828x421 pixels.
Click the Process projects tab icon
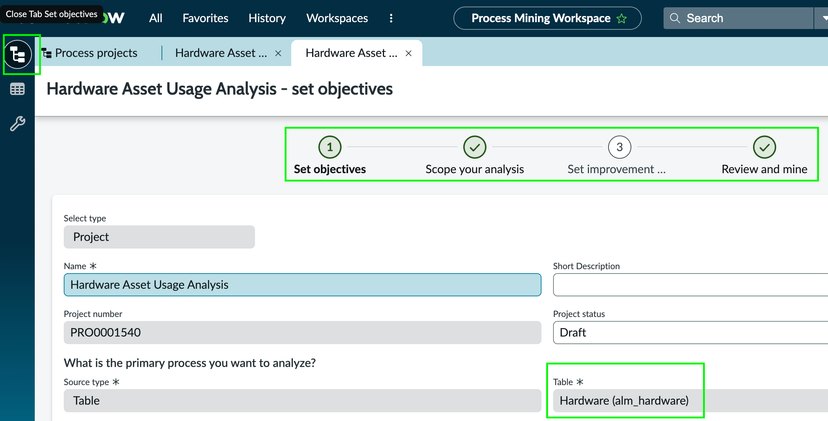pos(46,53)
